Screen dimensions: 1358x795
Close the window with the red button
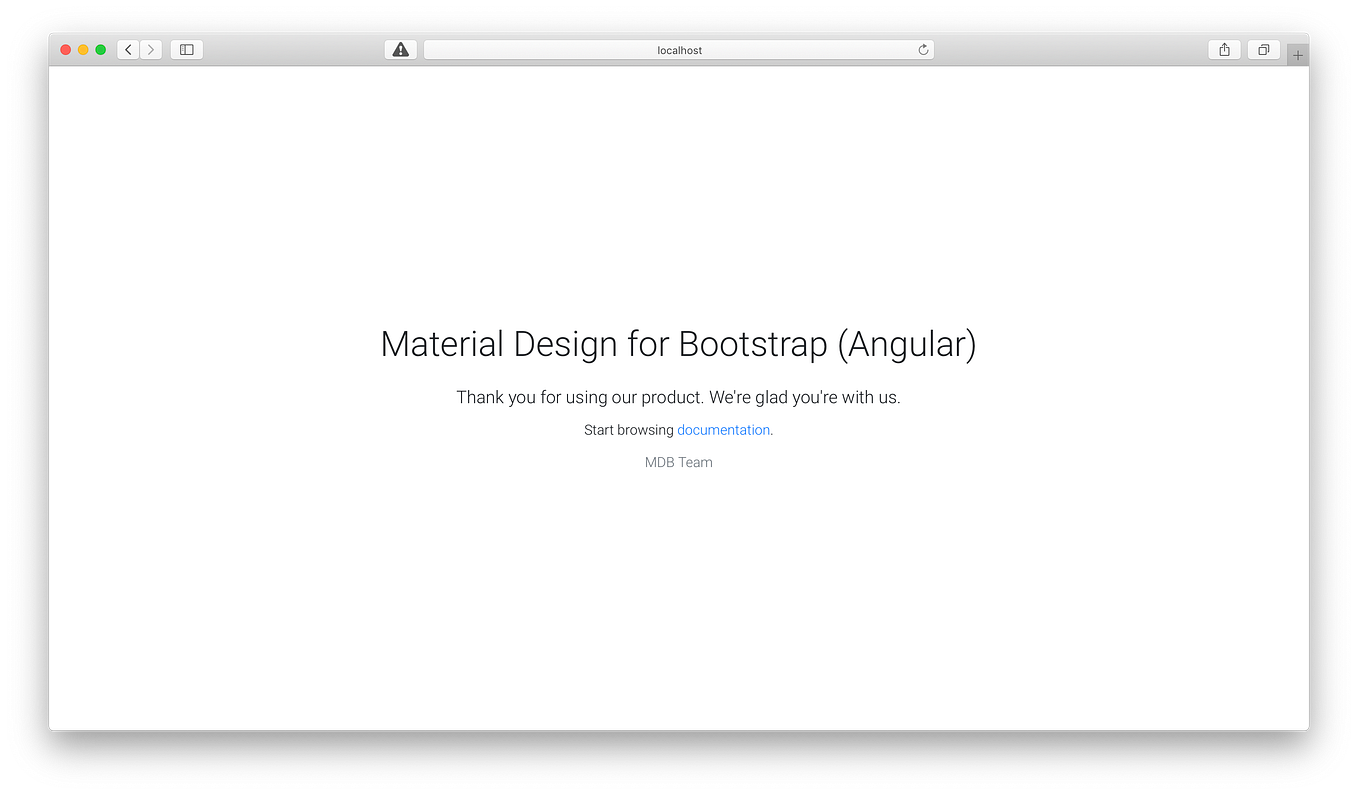[x=64, y=49]
